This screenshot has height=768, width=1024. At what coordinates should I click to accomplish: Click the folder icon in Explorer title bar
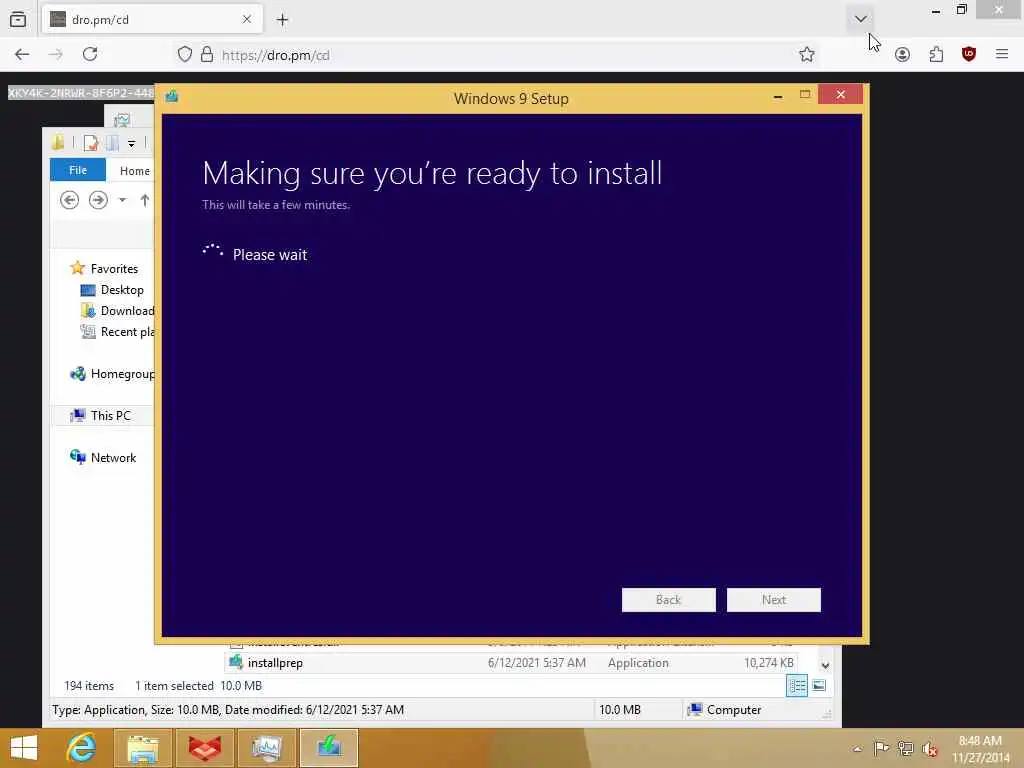pyautogui.click(x=57, y=142)
